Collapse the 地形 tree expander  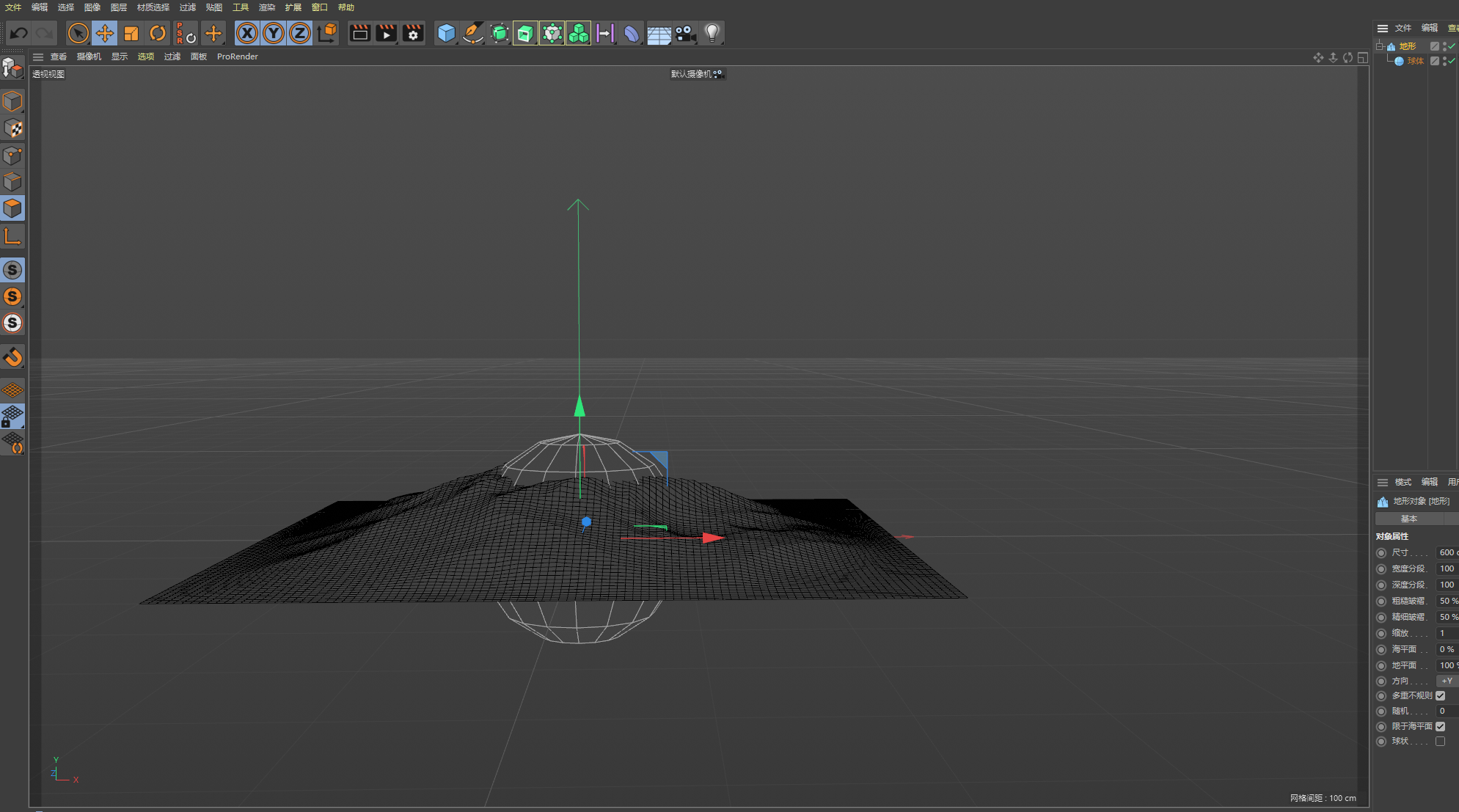(1379, 46)
